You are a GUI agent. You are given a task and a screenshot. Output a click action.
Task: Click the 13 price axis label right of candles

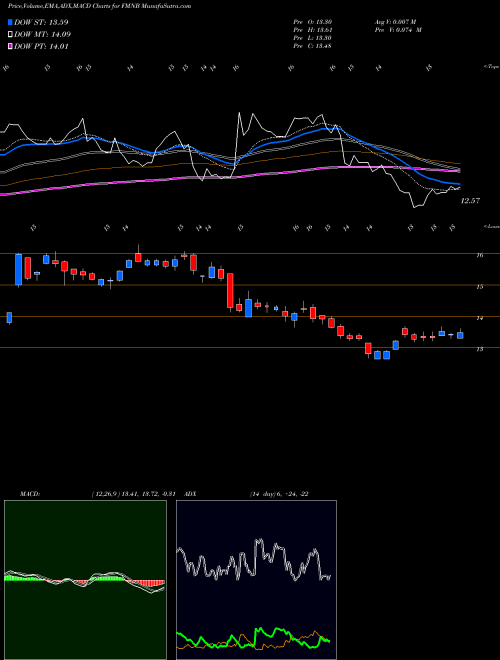[x=479, y=349]
